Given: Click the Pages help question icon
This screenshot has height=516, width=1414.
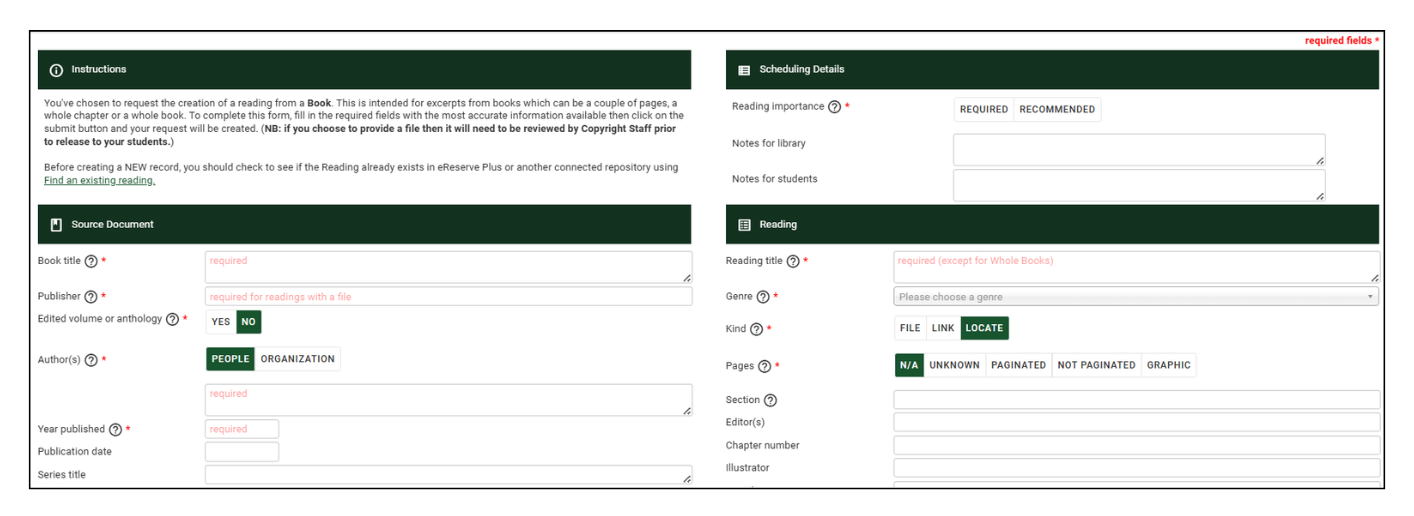Looking at the screenshot, I should 764,367.
